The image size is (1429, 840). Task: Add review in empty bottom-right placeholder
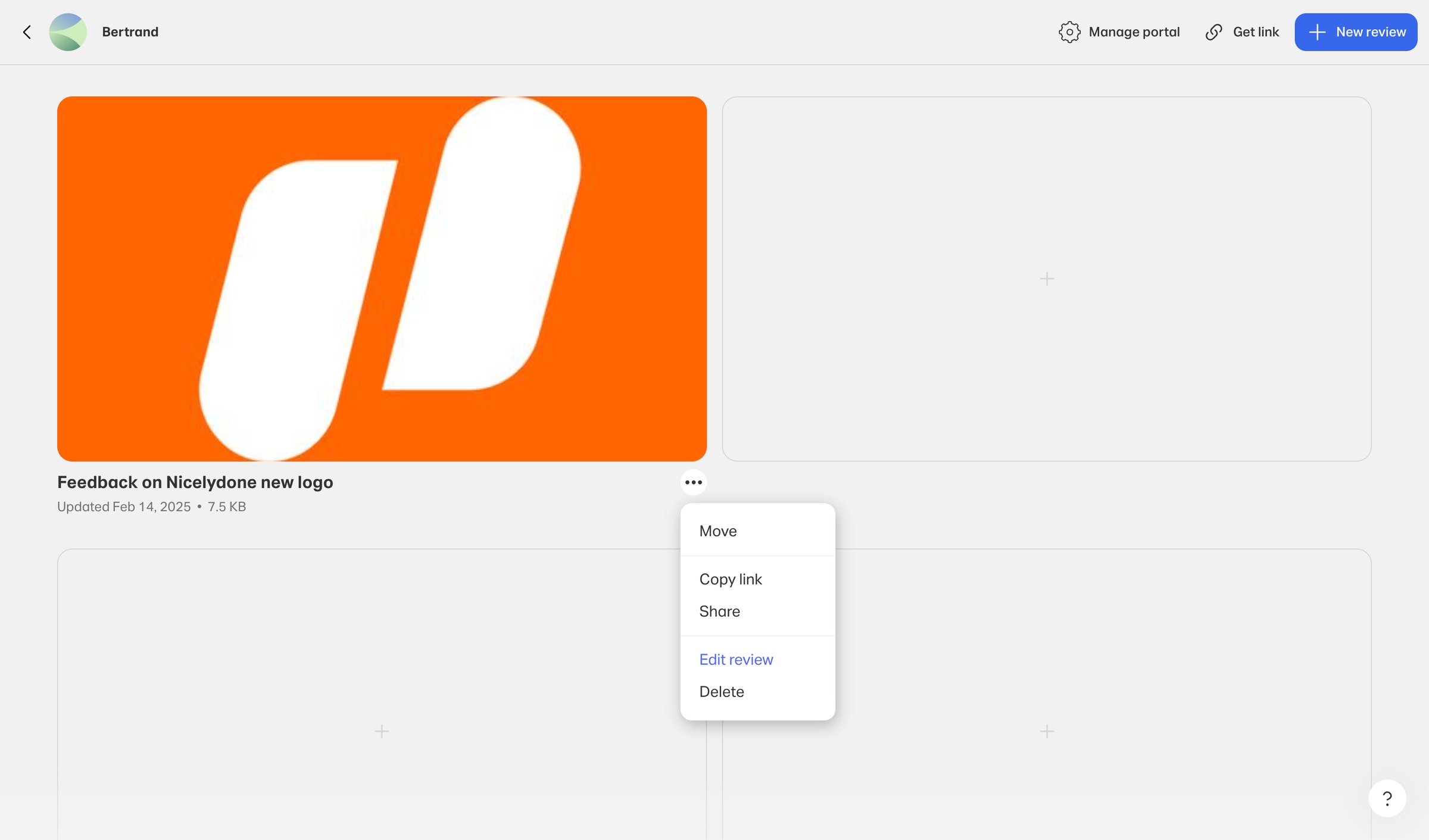pos(1047,731)
